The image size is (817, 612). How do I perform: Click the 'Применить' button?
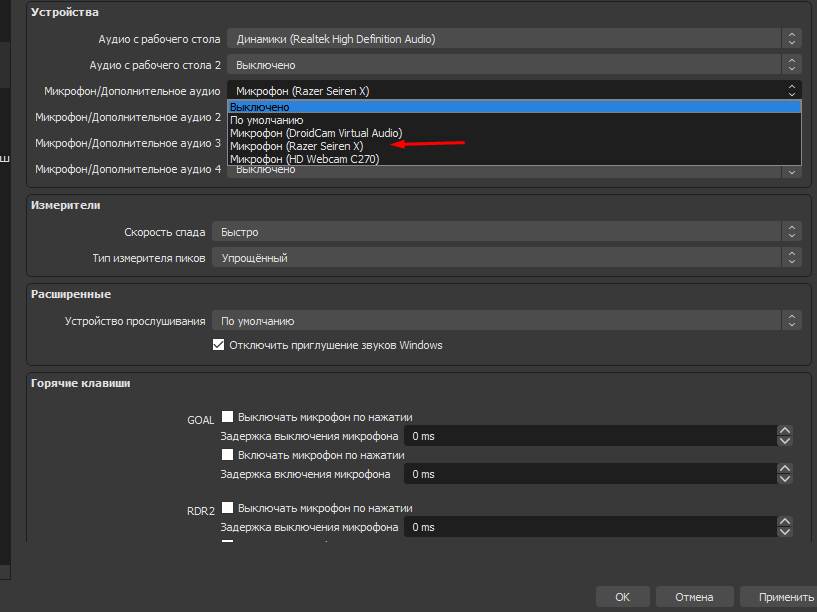click(x=785, y=597)
